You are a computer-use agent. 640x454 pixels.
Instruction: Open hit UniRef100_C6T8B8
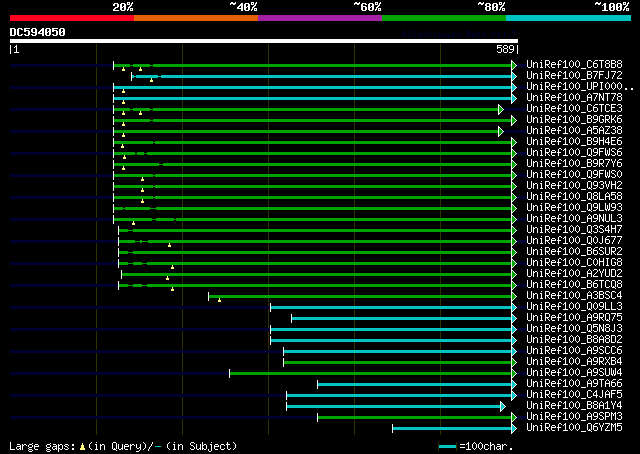coord(574,65)
